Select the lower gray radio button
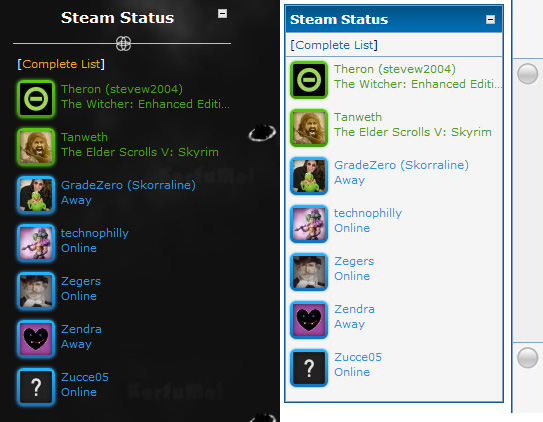This screenshot has width=543, height=422. pos(527,358)
